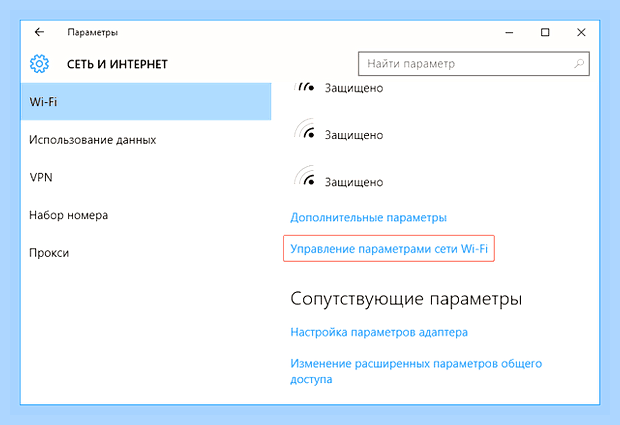Click the back arrow in title bar

(39, 32)
